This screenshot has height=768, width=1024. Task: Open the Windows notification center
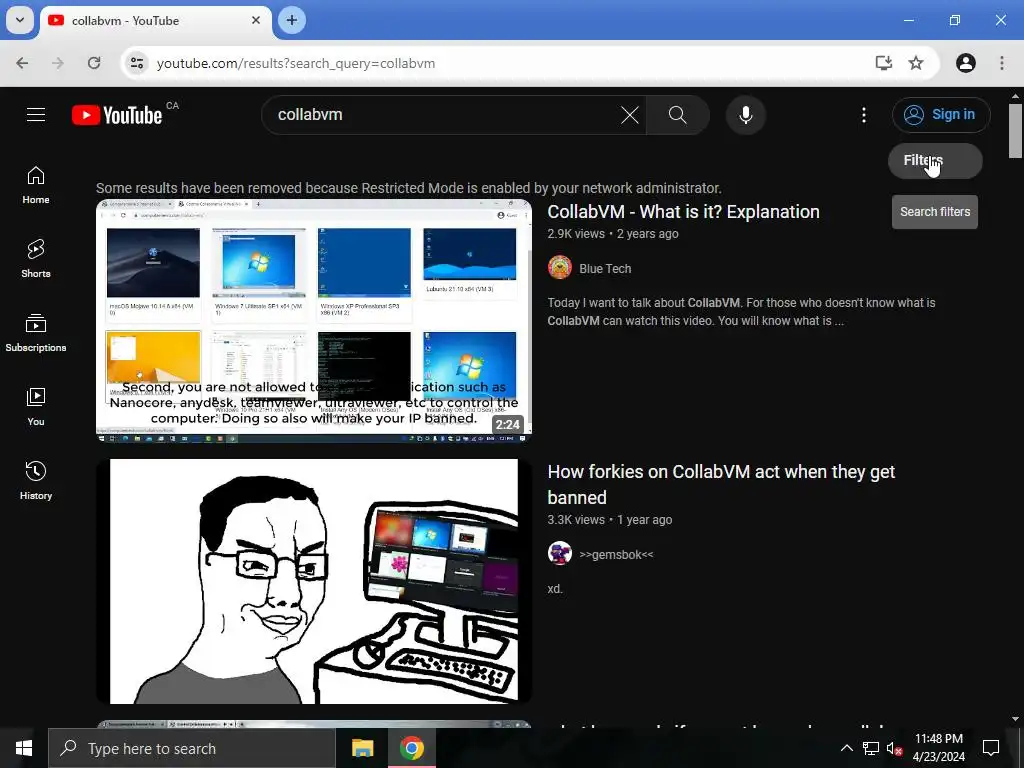tap(991, 748)
